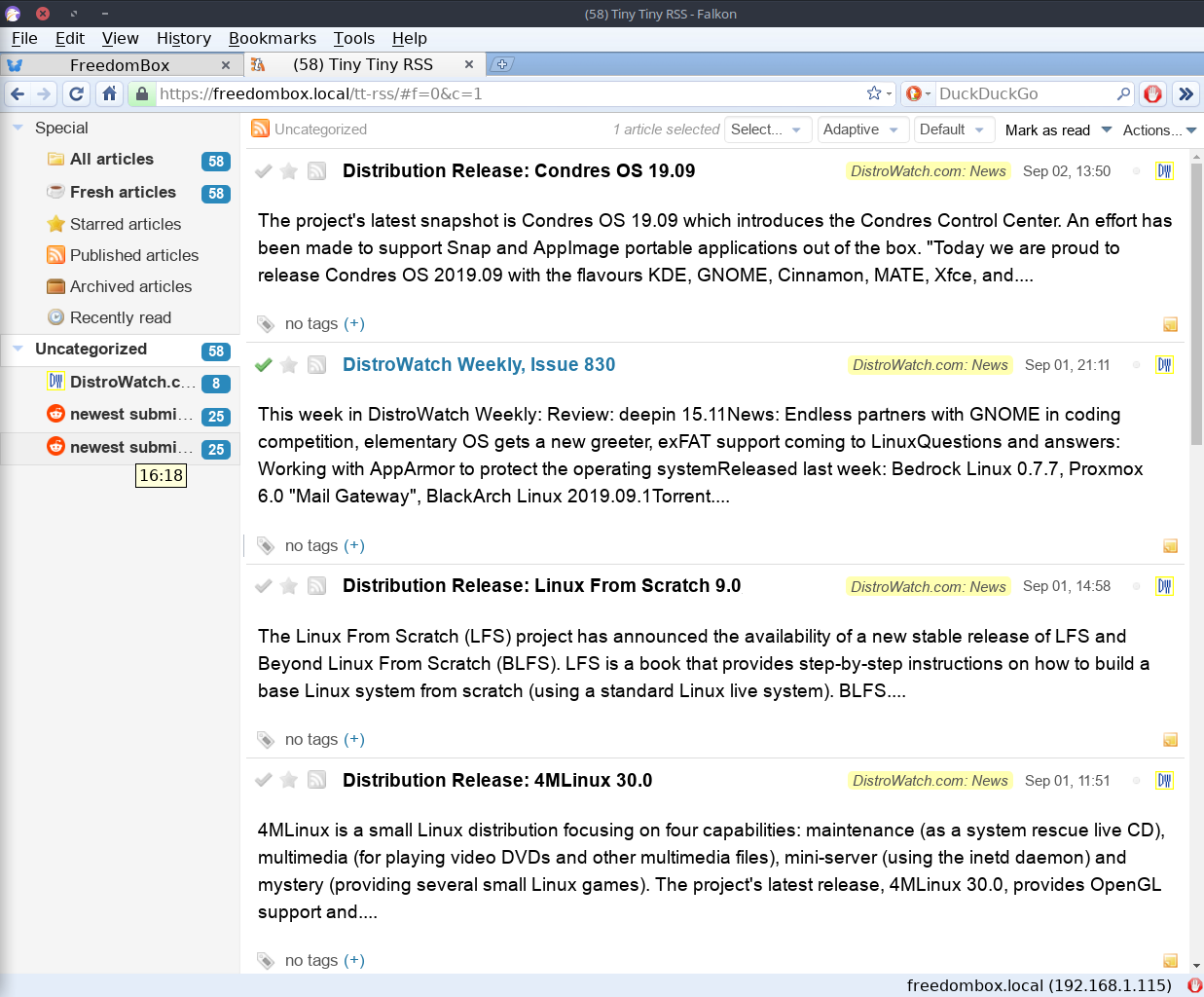Reload the page with the refresh button
This screenshot has height=997, width=1204.
click(77, 94)
